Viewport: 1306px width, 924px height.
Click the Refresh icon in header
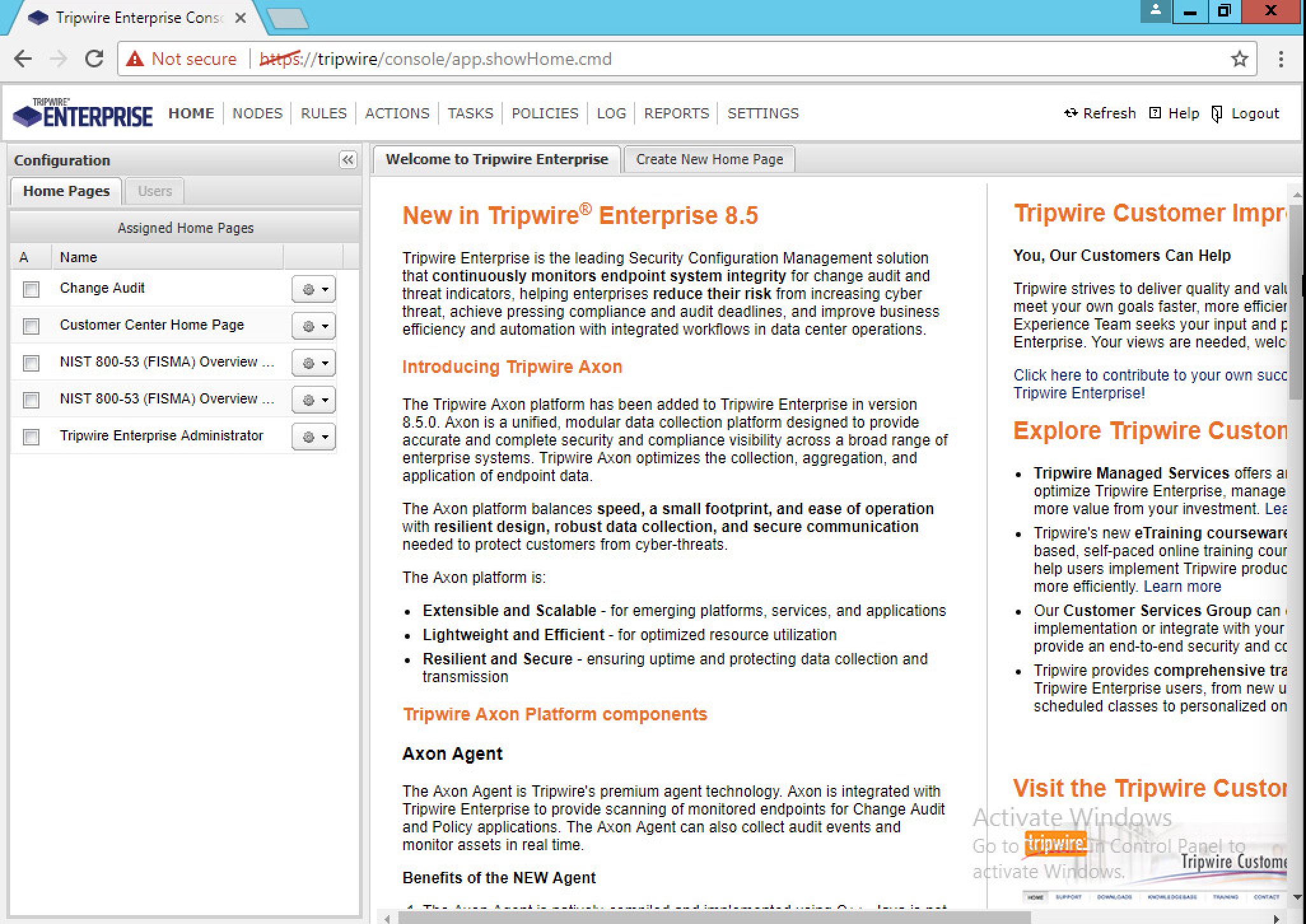point(1071,113)
